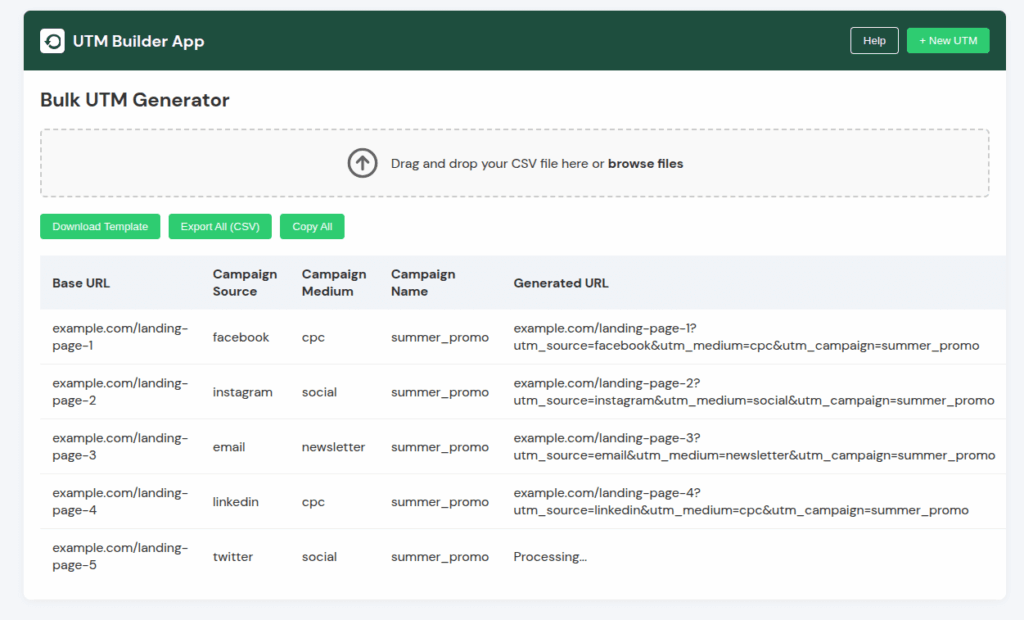The width and height of the screenshot is (1024, 620).
Task: Click the example.com/landing-page-3 base URL cell
Action: [119, 447]
